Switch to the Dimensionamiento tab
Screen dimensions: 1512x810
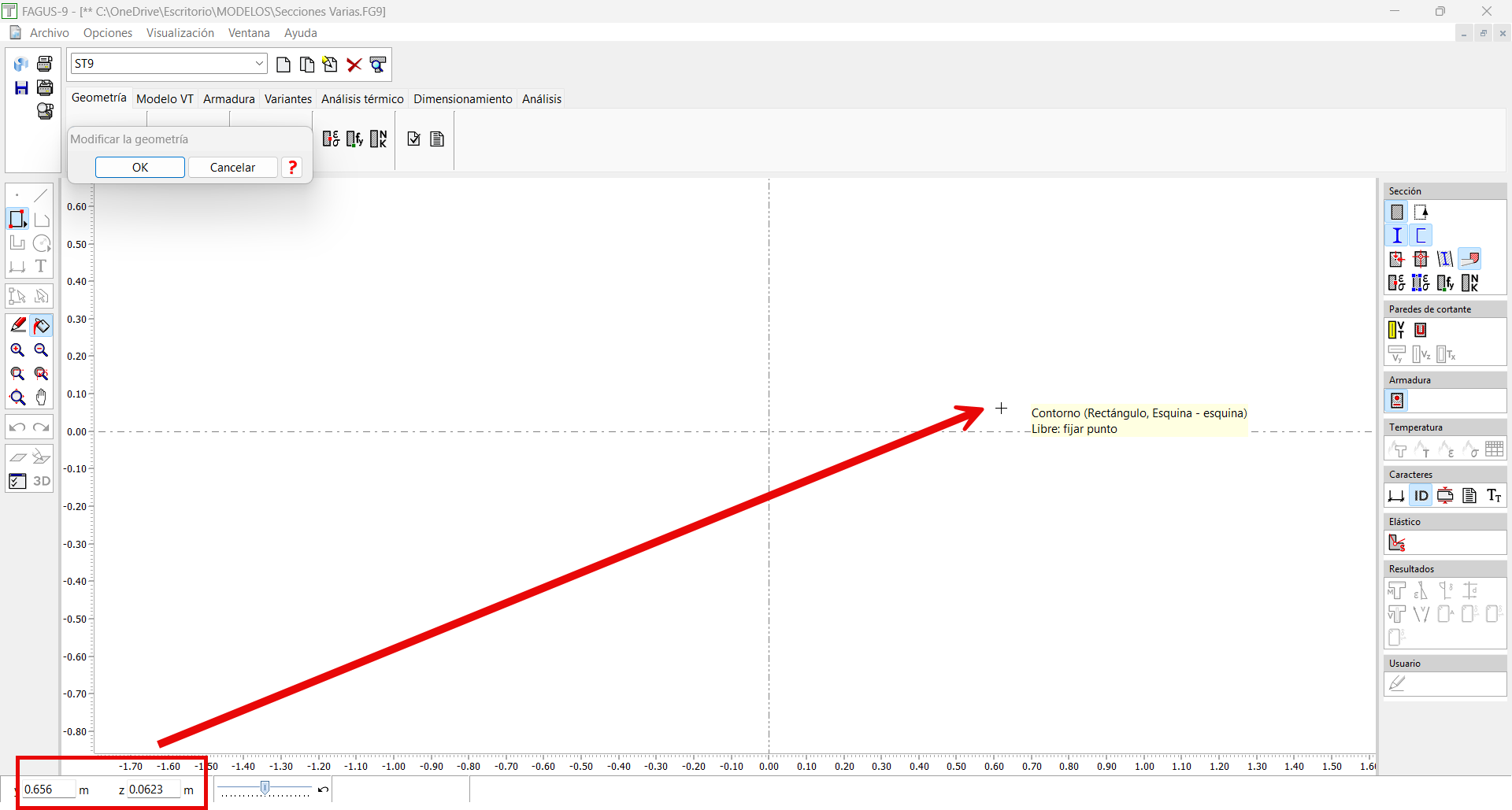[462, 99]
